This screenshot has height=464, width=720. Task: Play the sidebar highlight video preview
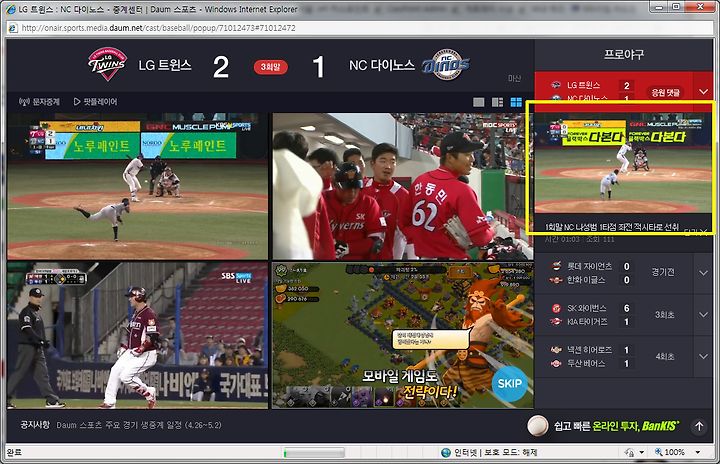point(623,163)
